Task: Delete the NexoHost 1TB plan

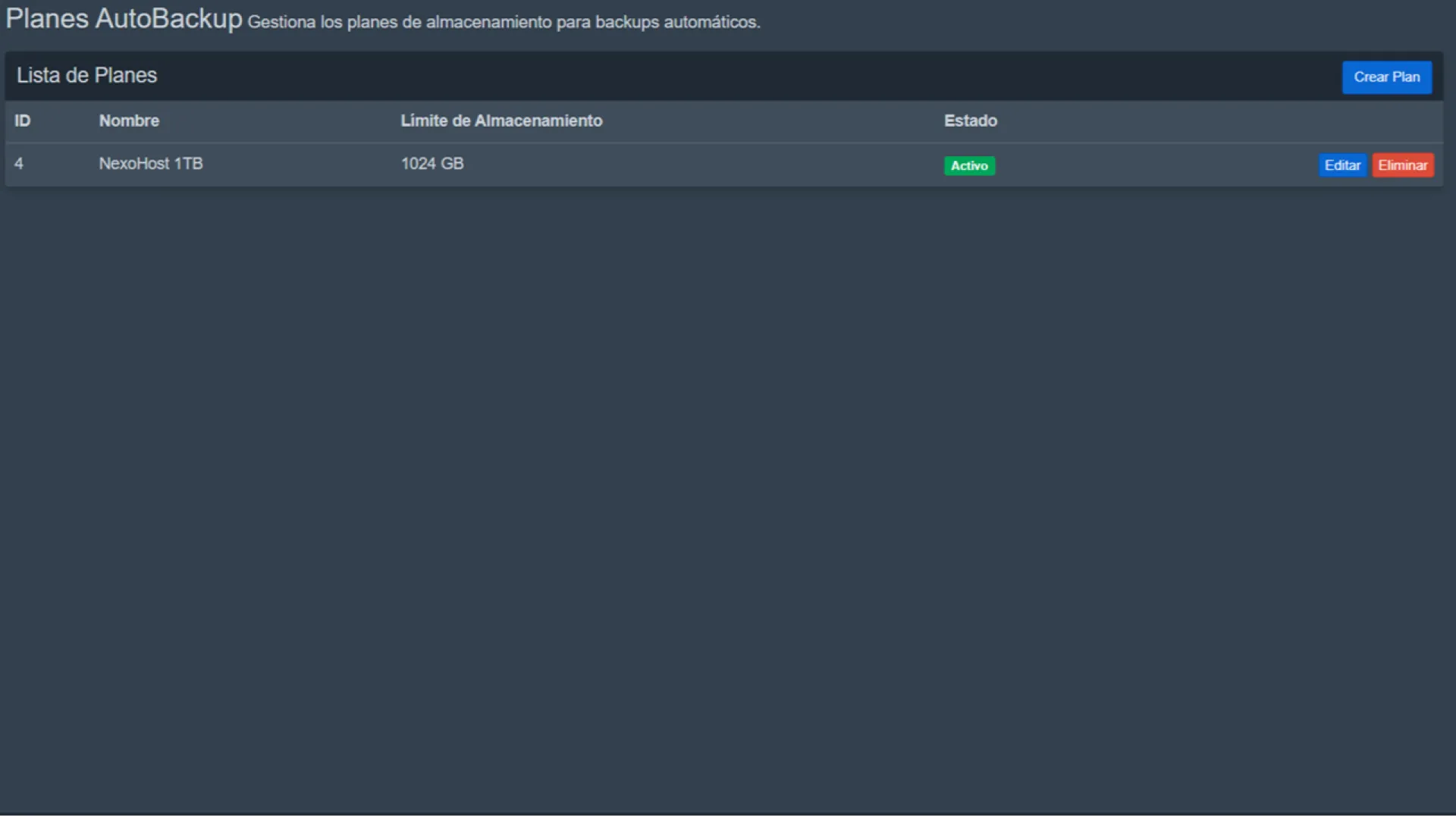Action: [1402, 165]
